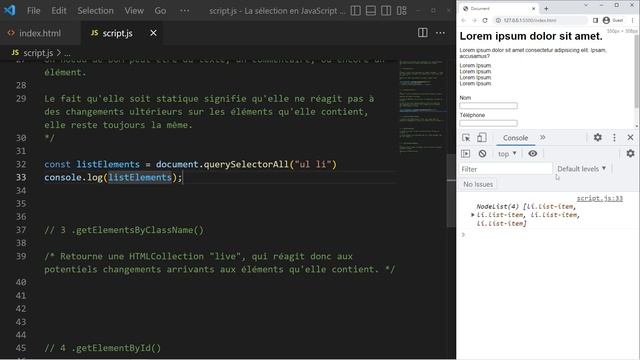Toggle the secondary side bar layout icon
Image resolution: width=640 pixels, height=360 pixels.
(386, 11)
